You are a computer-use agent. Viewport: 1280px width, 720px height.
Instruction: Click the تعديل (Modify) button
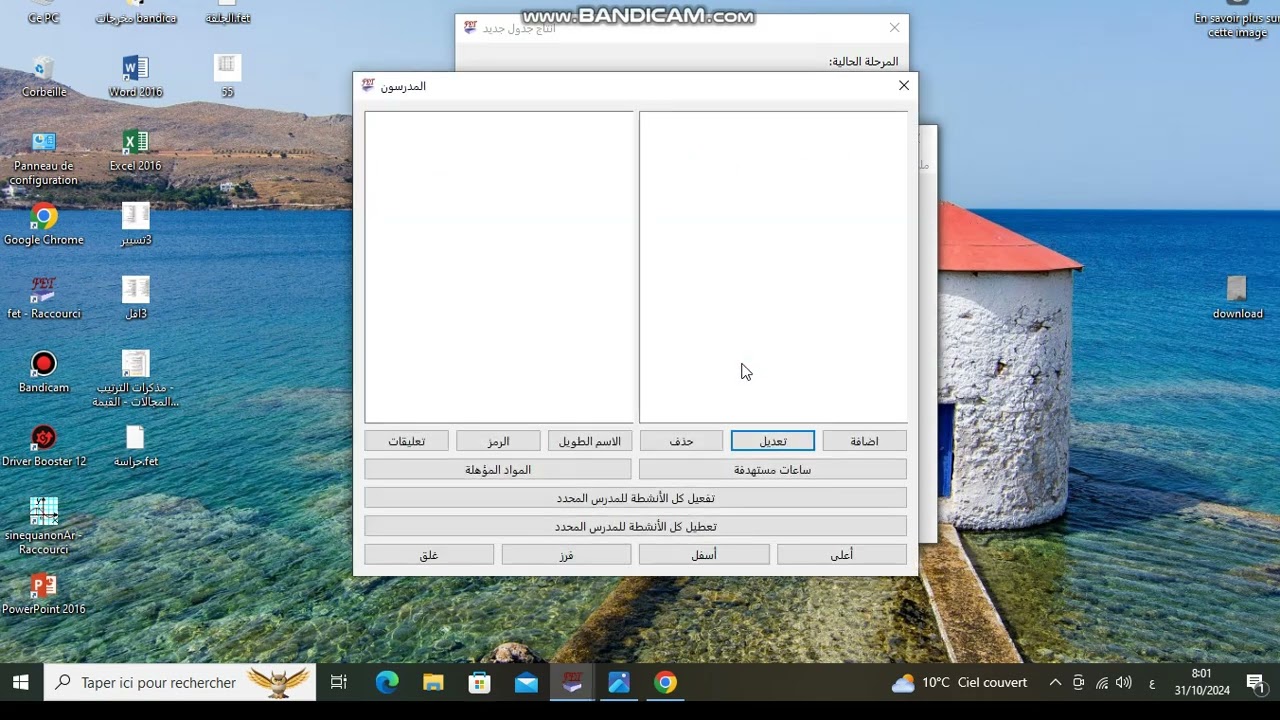[773, 441]
